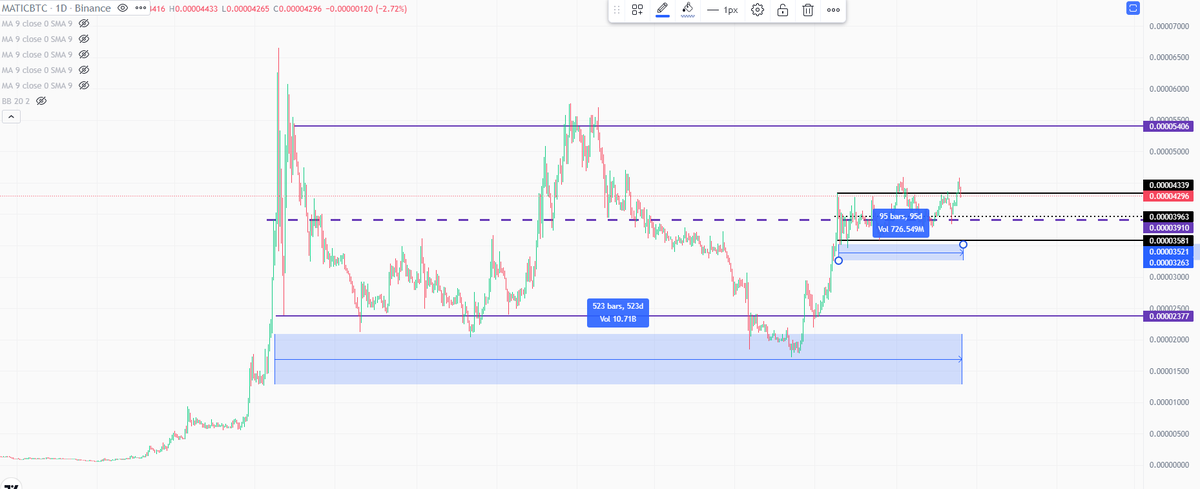
Task: Click the blue icon above price scale
Action: (x=1133, y=8)
